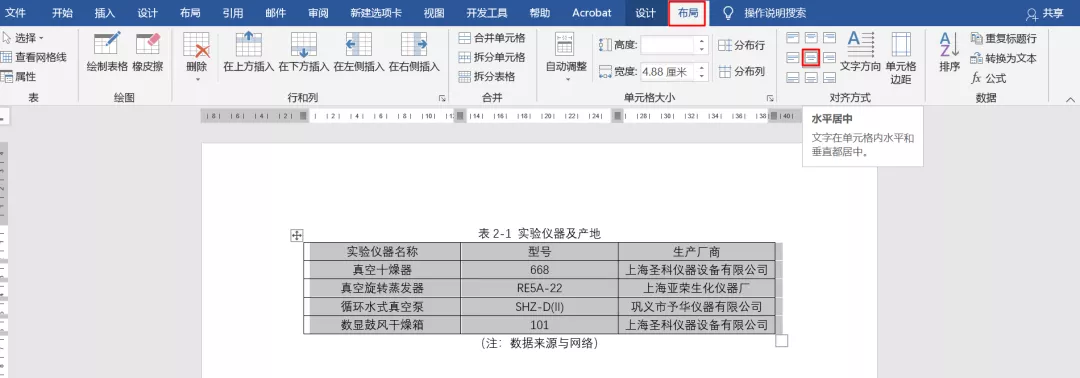Switch to the 开始 home tab
The height and width of the screenshot is (378, 1080).
[x=63, y=13]
